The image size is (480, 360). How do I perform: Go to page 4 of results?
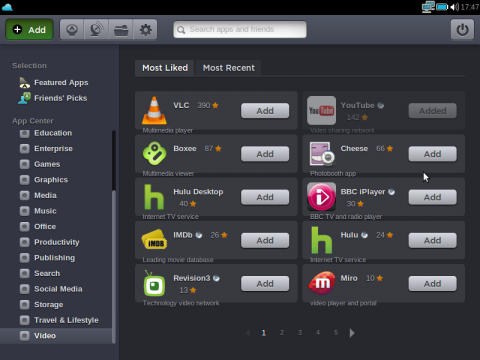tap(318, 333)
